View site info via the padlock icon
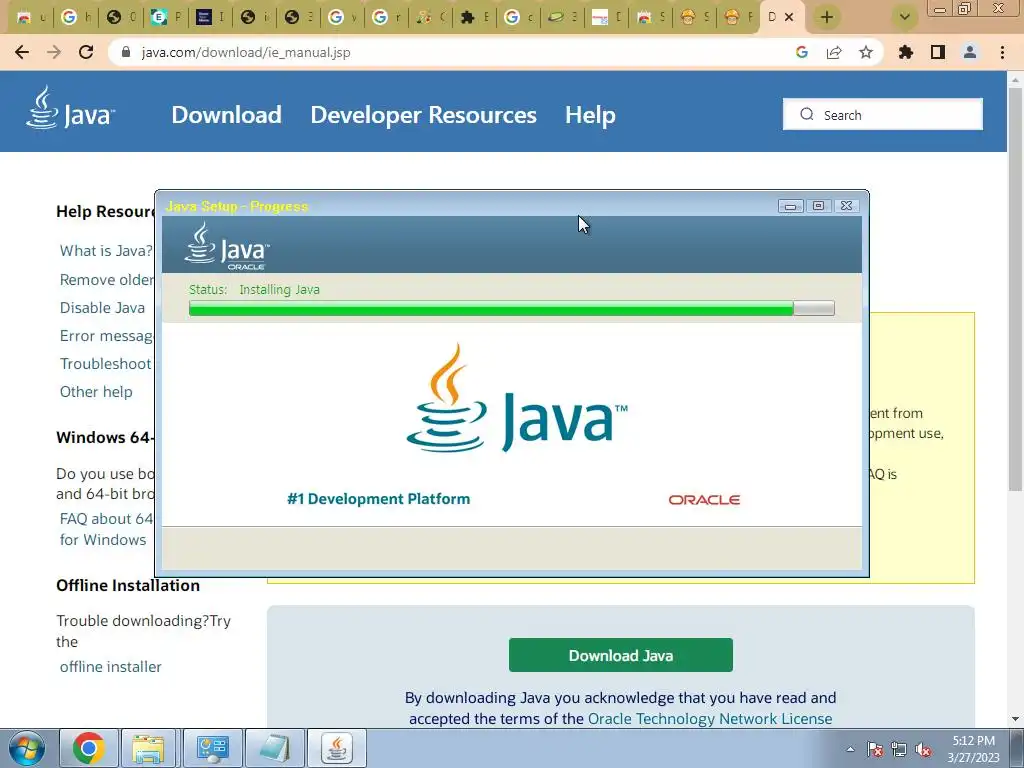 pyautogui.click(x=127, y=52)
